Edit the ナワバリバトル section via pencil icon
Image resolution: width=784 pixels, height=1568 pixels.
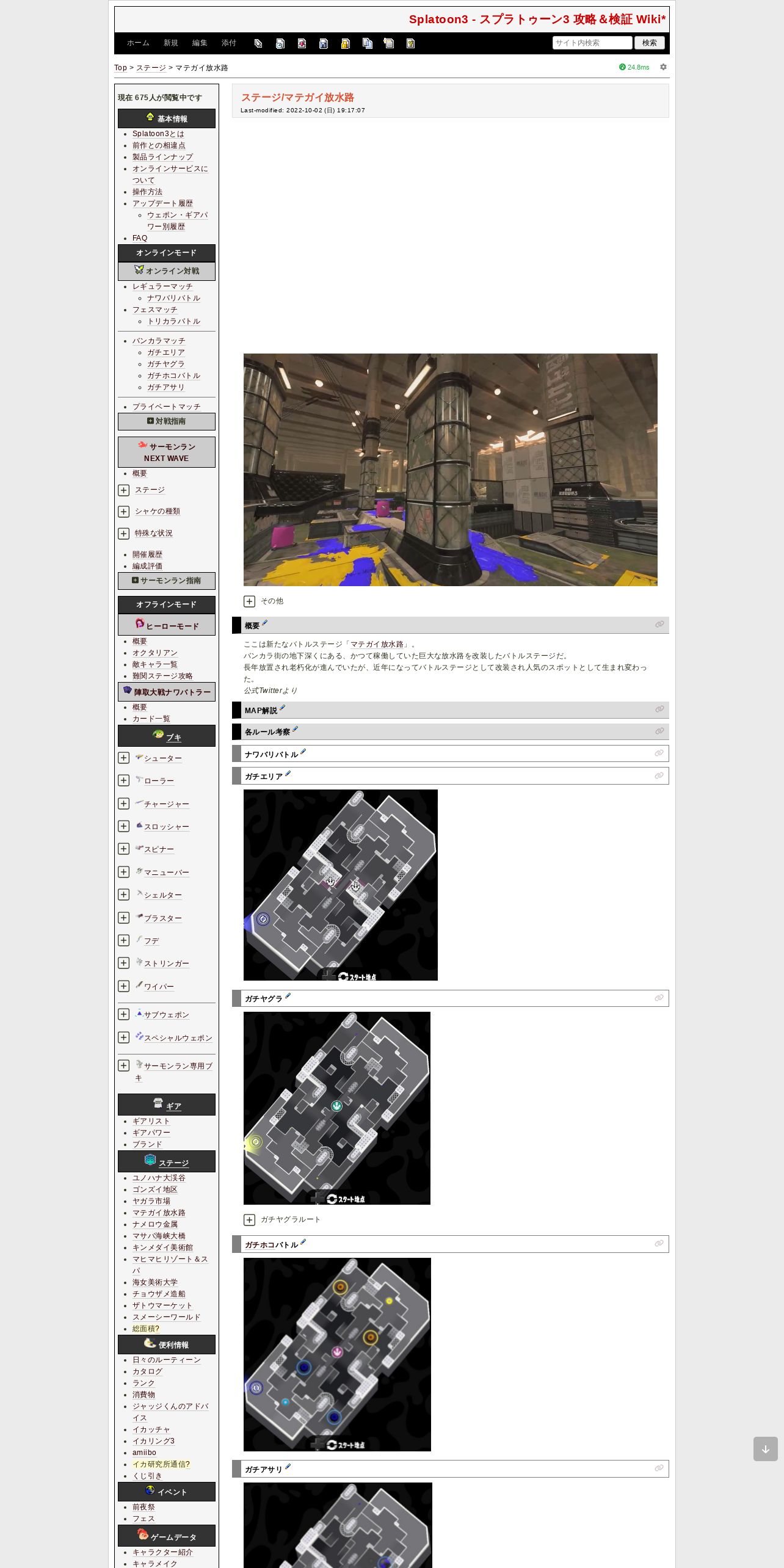303,752
